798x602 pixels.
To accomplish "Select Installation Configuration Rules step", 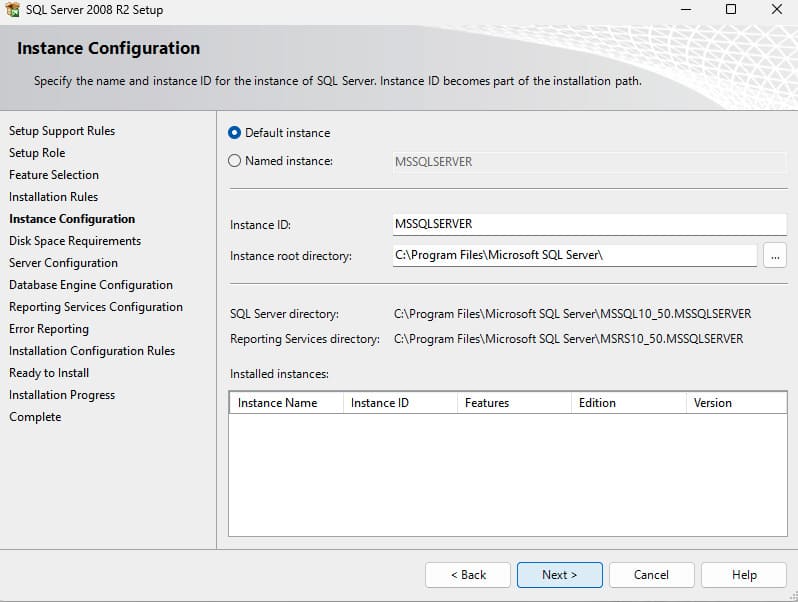I will (92, 351).
